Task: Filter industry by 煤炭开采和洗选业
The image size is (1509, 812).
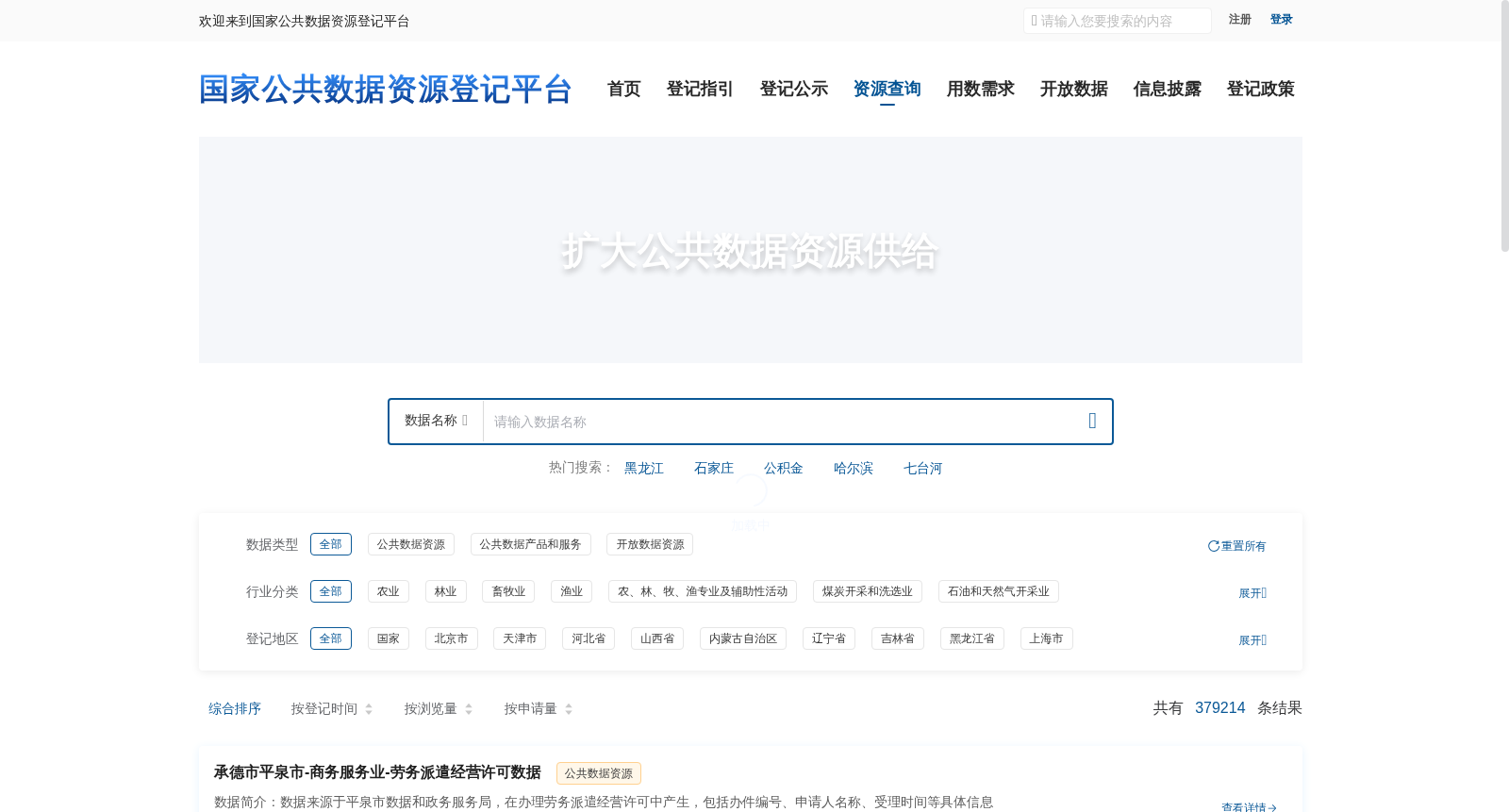Action: pos(868,591)
